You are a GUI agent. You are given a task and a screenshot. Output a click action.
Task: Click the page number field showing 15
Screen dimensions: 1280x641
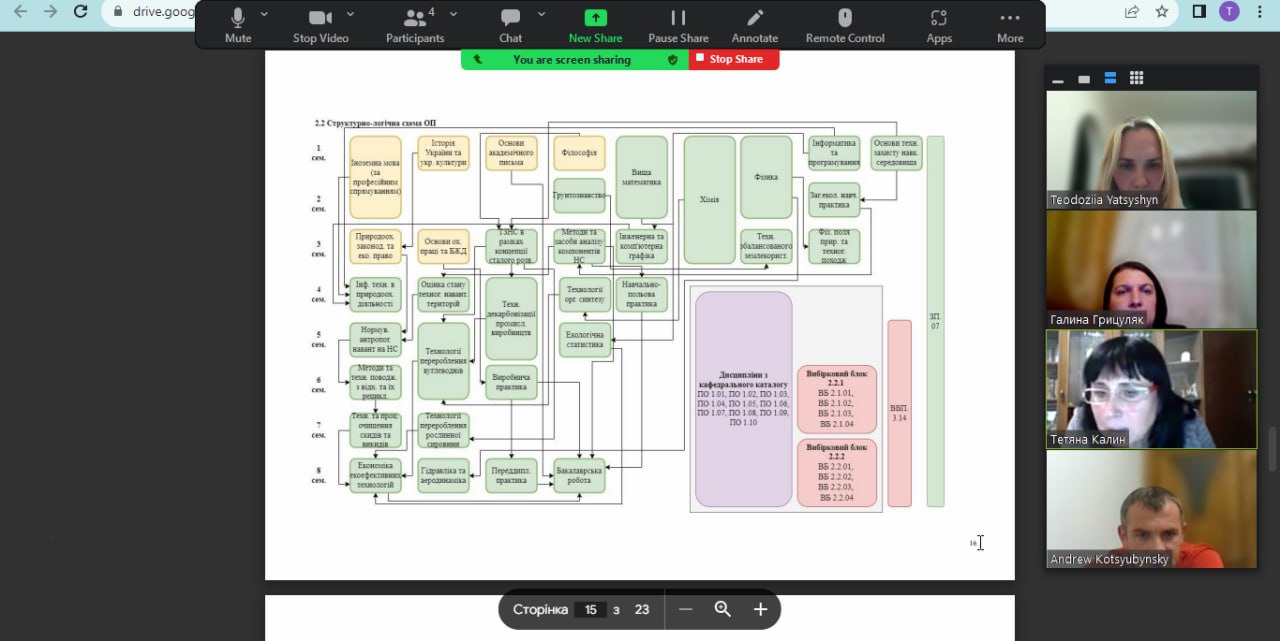[591, 610]
